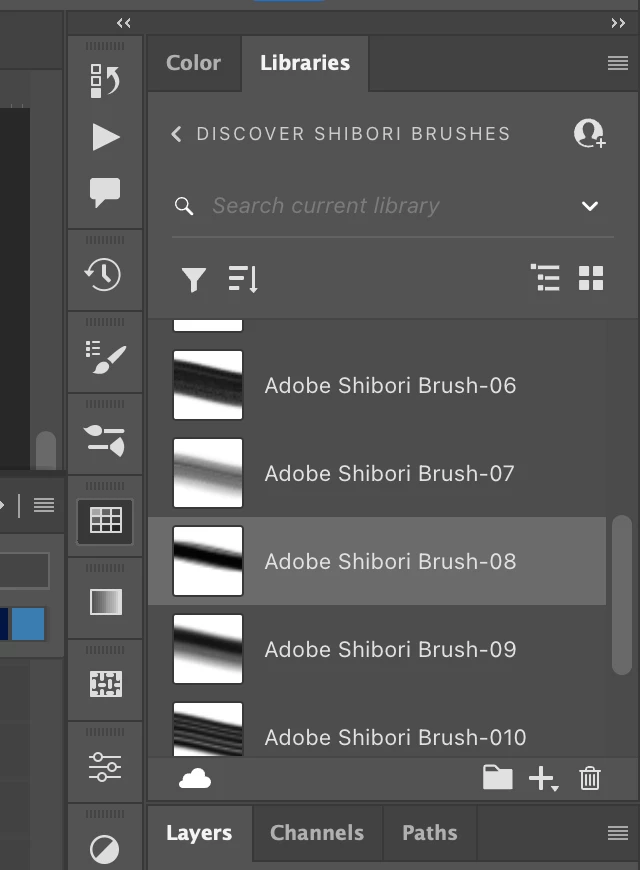Select the Layers tab
The image size is (640, 870).
click(x=199, y=833)
